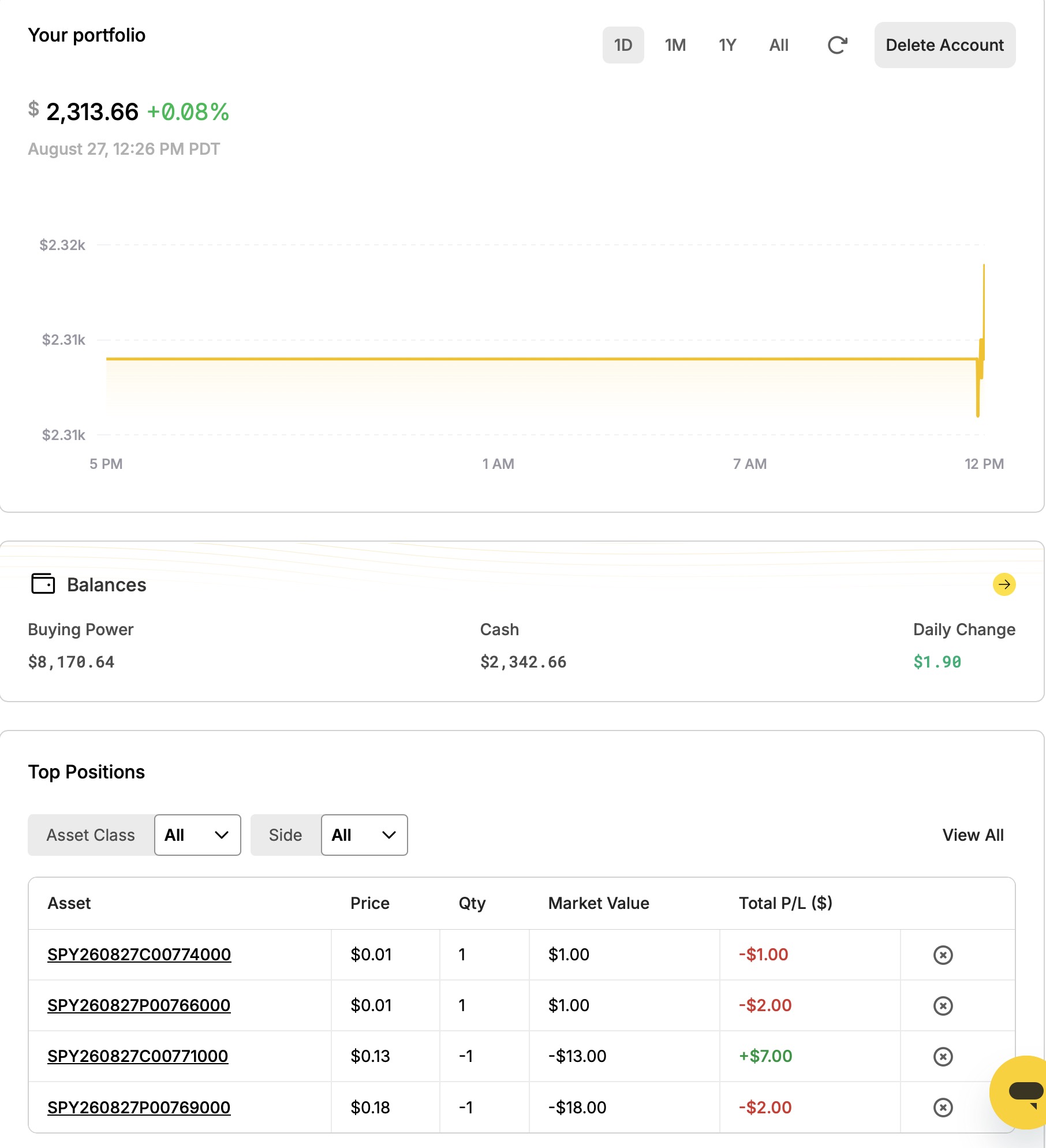
Task: Click the Daily Change value $1.90
Action: (x=937, y=662)
